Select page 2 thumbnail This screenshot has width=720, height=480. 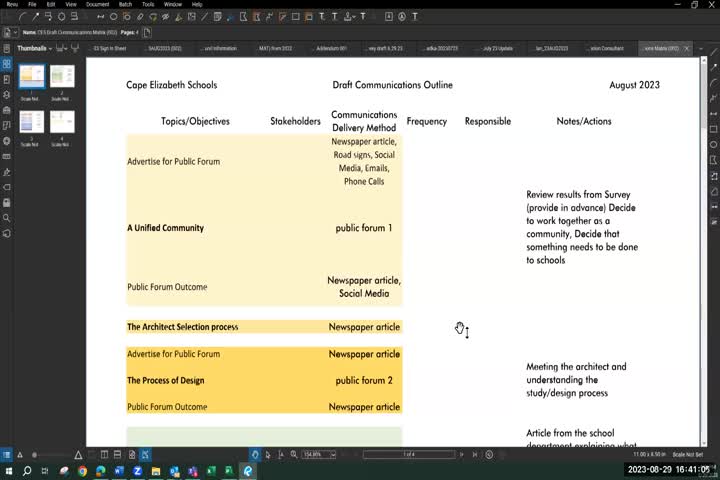point(62,76)
